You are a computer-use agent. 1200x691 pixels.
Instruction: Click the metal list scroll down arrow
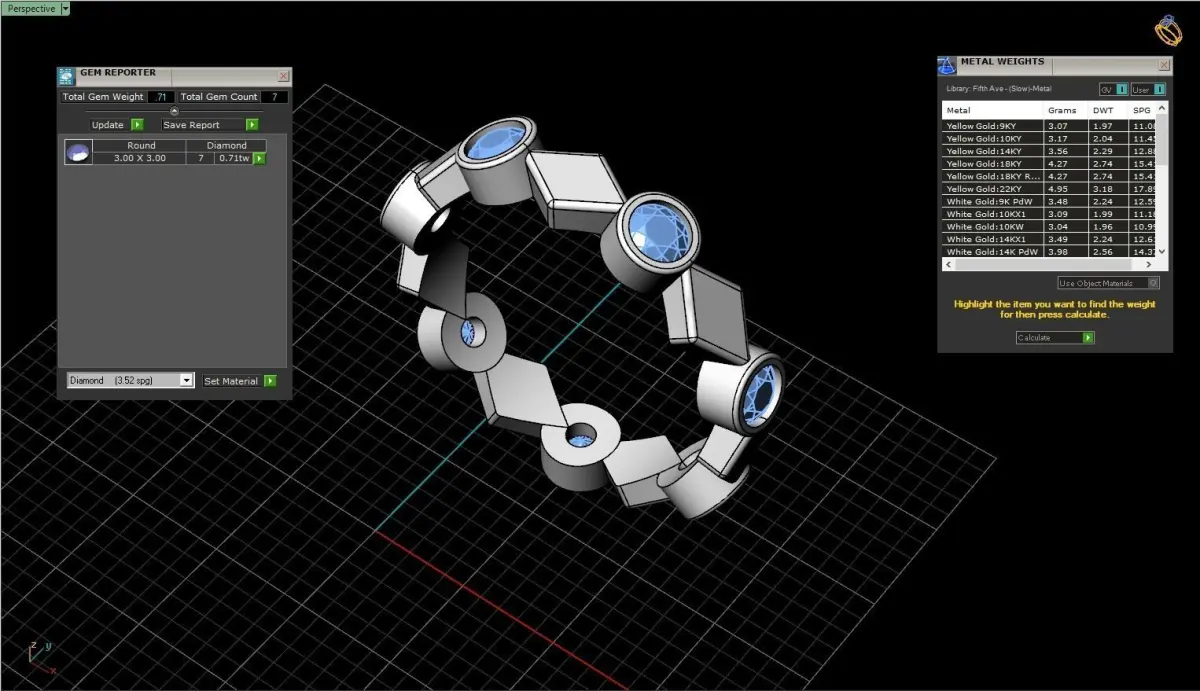click(x=1161, y=253)
